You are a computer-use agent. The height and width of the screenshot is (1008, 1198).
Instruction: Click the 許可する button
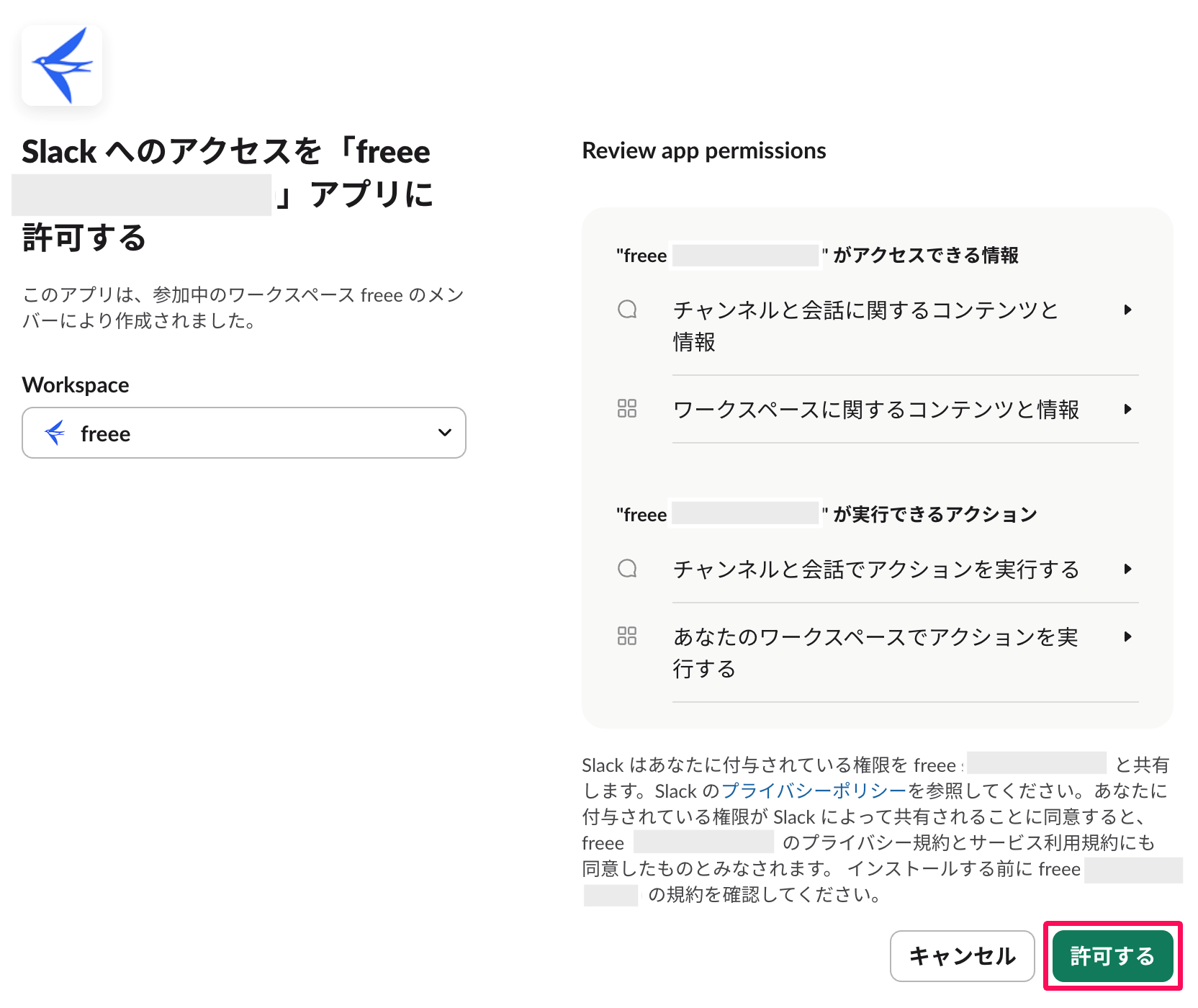coord(1112,956)
